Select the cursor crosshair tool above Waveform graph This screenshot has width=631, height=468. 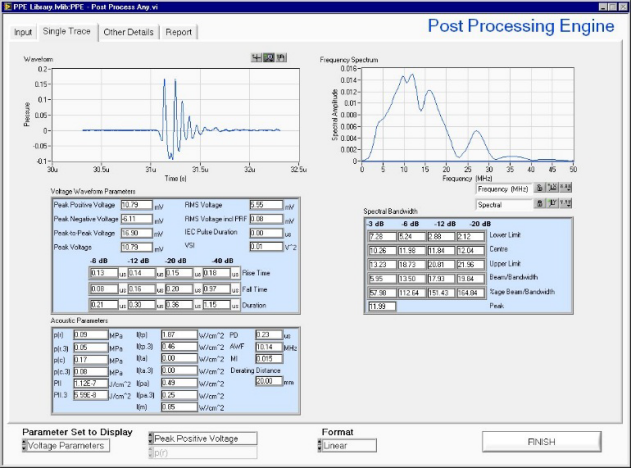(x=257, y=58)
